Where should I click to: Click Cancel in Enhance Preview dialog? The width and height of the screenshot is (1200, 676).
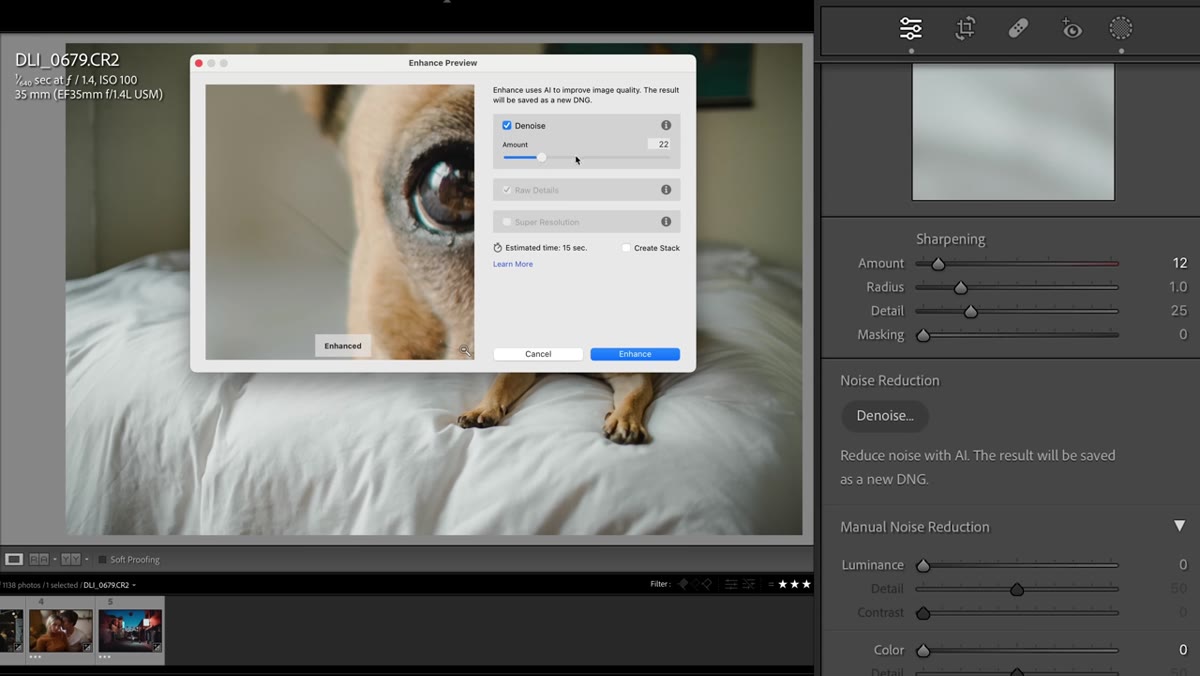click(x=538, y=354)
